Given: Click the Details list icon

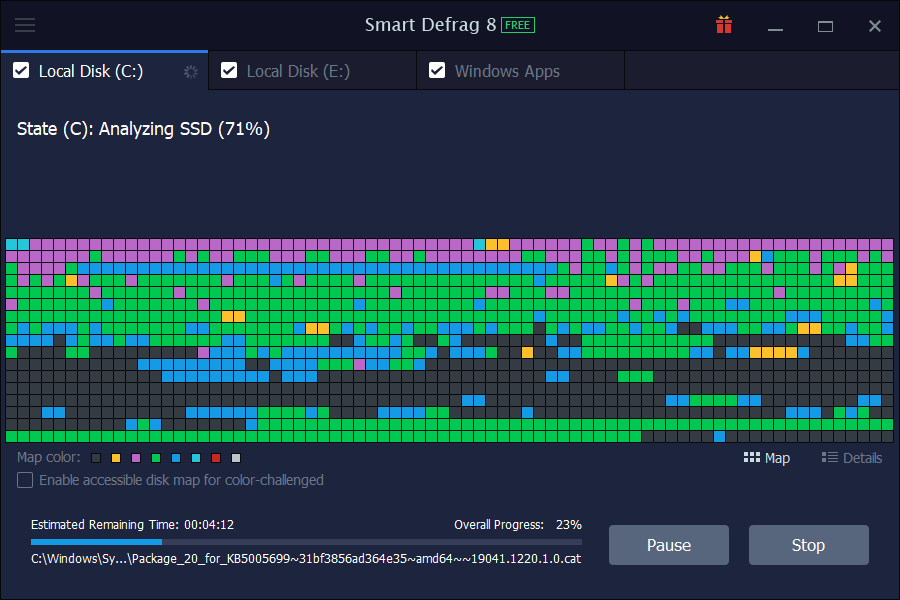Looking at the screenshot, I should click(x=829, y=458).
